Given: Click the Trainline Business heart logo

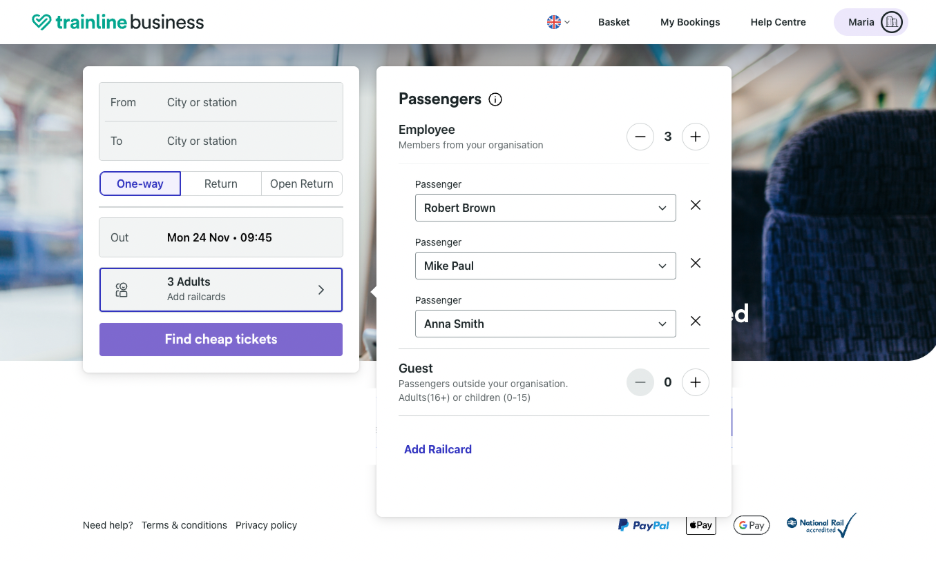Looking at the screenshot, I should tap(41, 22).
